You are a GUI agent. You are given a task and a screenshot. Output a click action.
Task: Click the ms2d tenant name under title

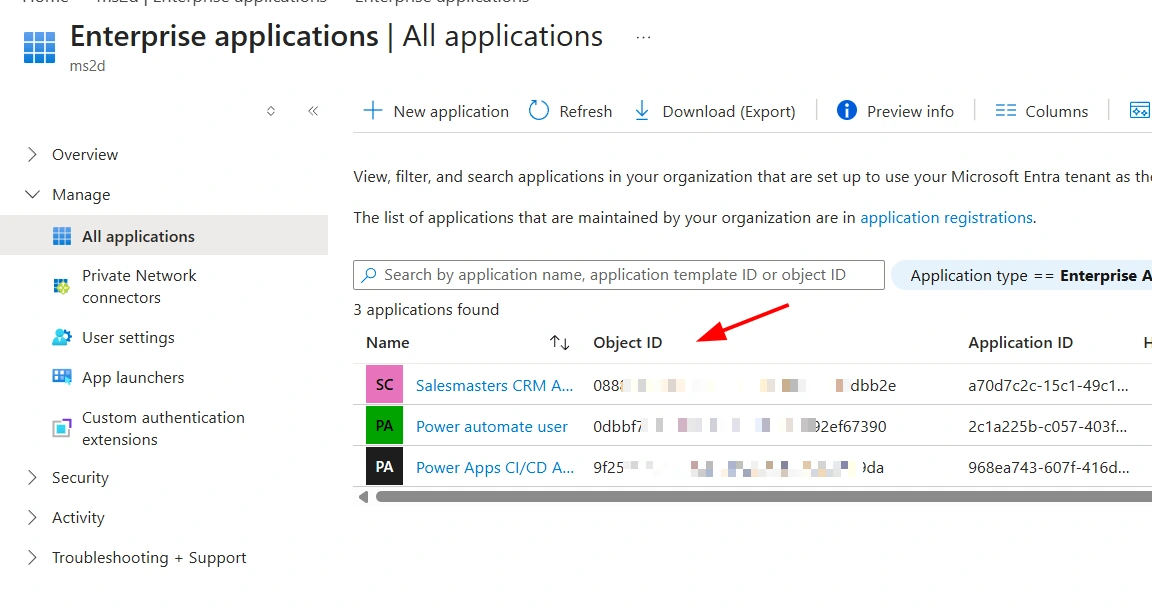[x=87, y=65]
